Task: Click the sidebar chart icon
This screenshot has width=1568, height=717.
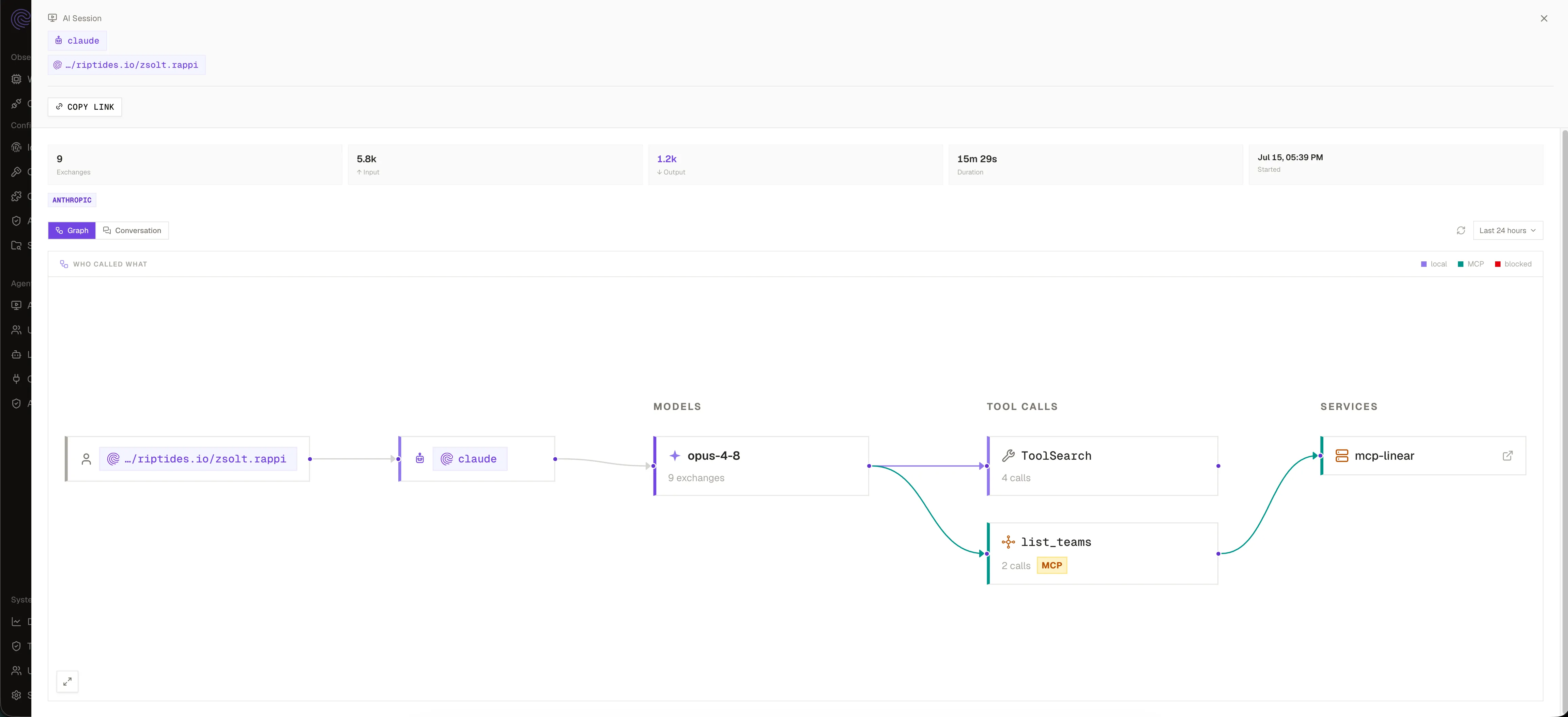Action: point(16,622)
